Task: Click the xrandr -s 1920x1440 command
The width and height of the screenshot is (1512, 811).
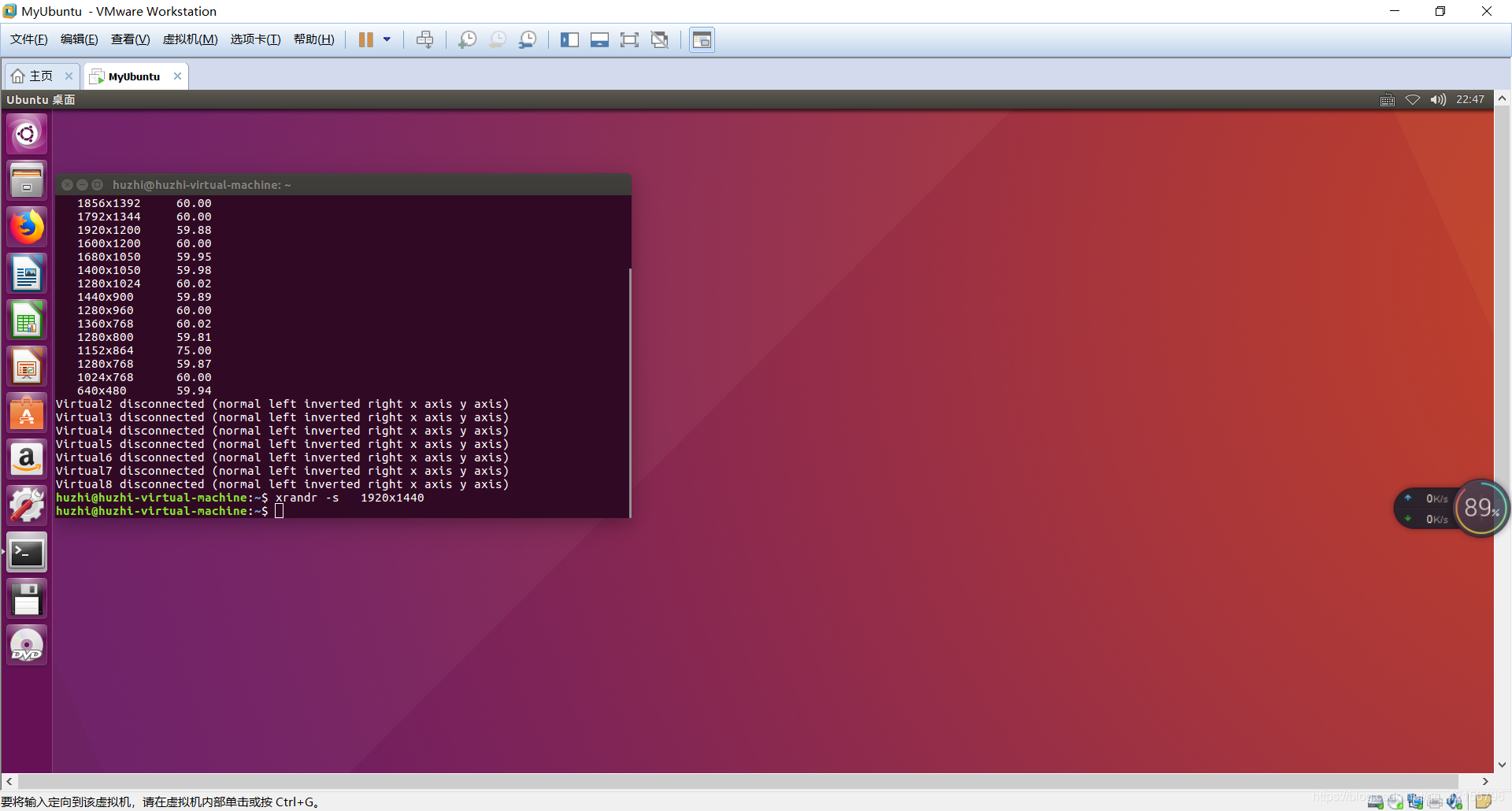Action: [x=350, y=498]
